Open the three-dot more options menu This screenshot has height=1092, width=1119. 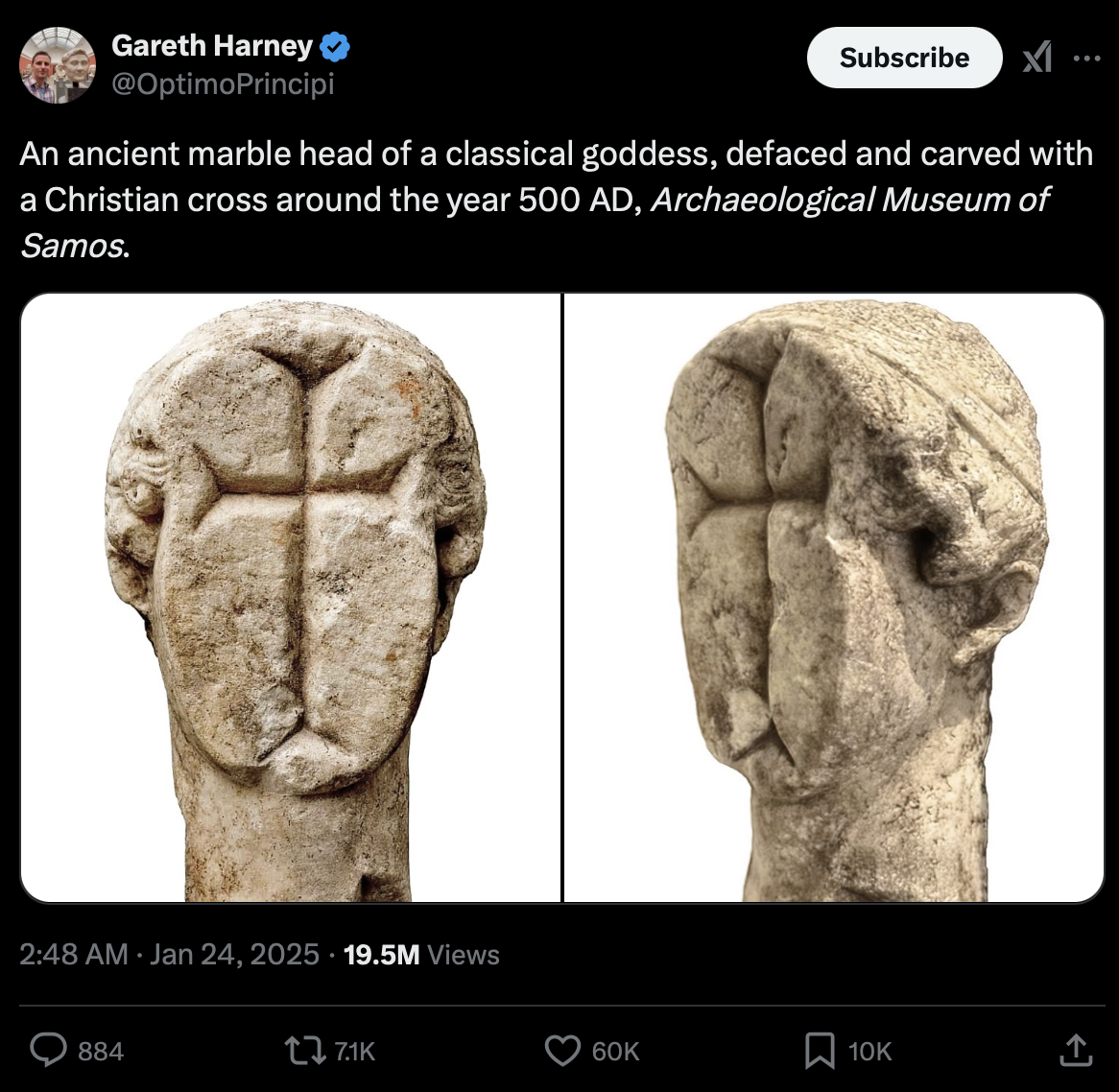click(x=1087, y=59)
